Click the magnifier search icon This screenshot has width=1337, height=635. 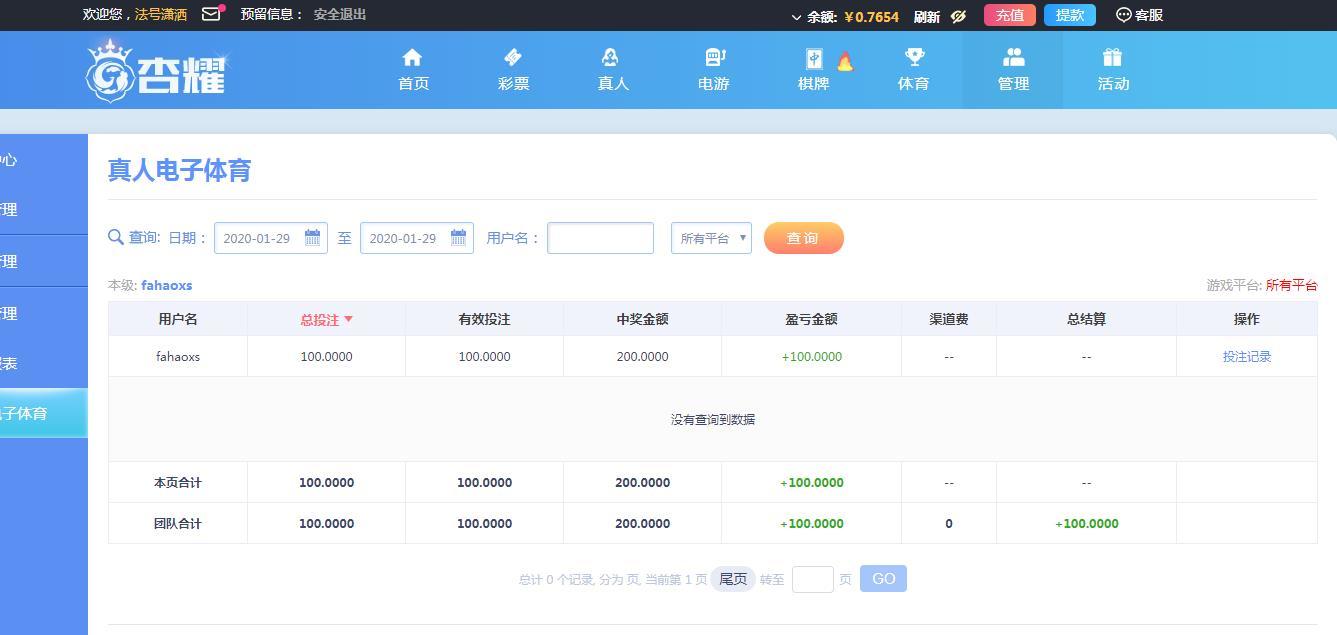[116, 237]
